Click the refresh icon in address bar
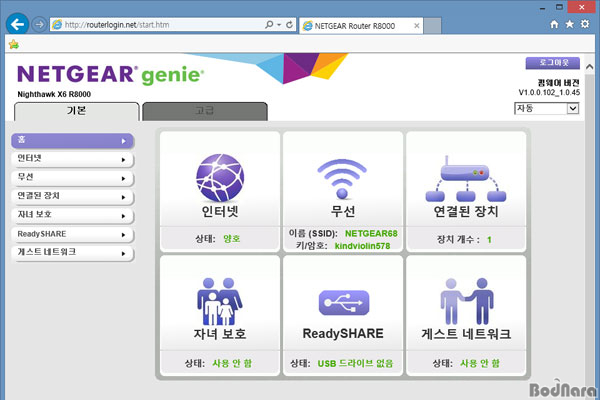 (290, 24)
